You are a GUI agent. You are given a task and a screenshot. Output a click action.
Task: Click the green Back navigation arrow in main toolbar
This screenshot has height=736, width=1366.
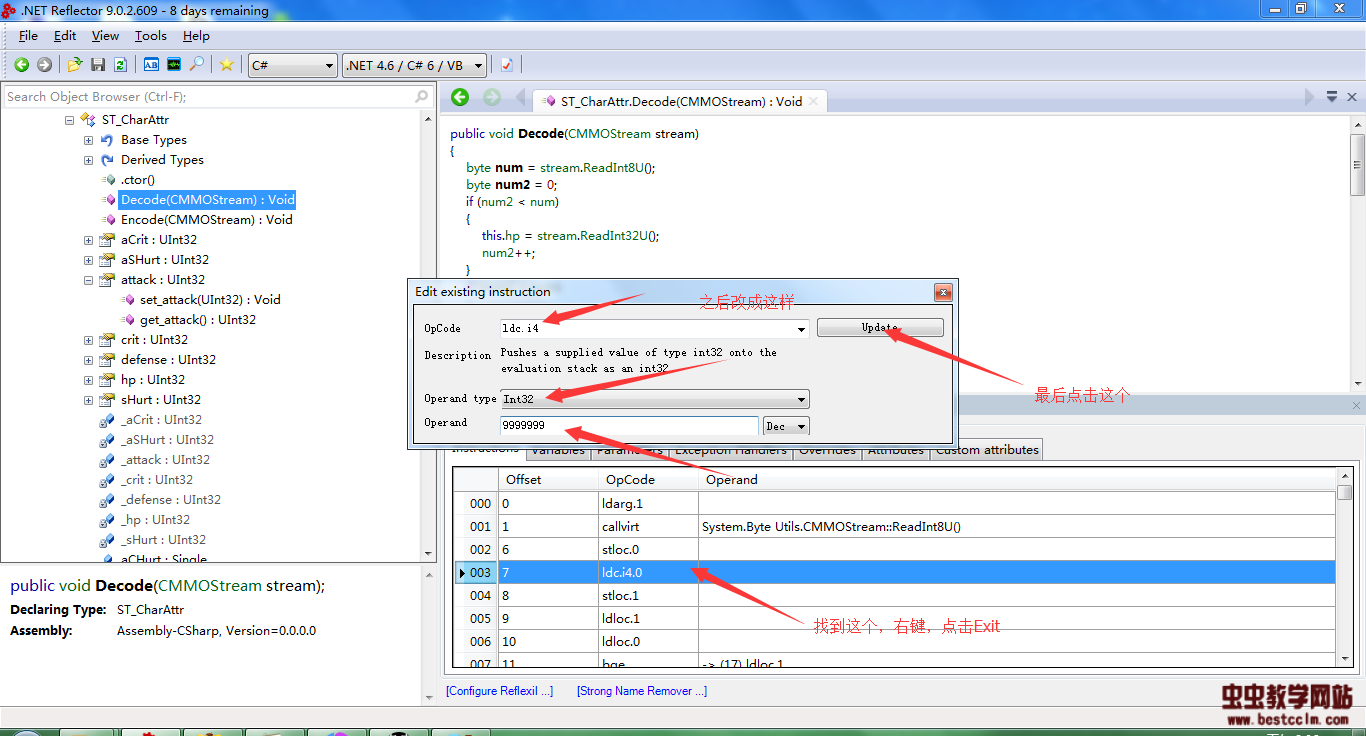pyautogui.click(x=21, y=65)
